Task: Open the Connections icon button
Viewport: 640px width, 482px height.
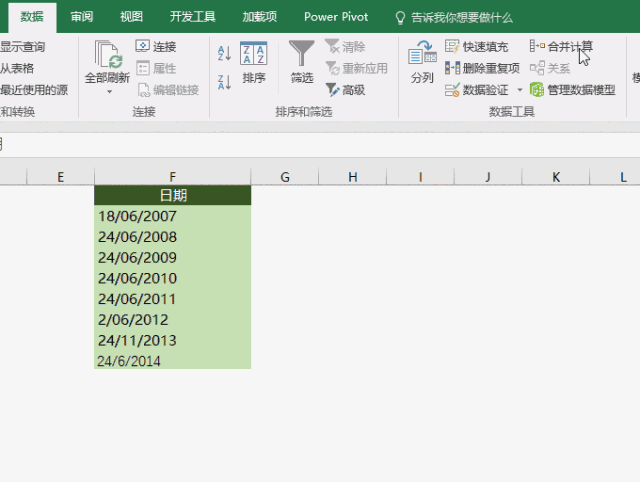Action: coord(142,46)
